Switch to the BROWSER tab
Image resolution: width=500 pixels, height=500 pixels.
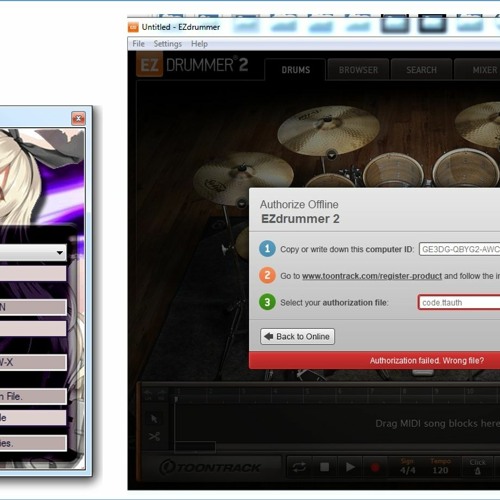click(x=358, y=70)
